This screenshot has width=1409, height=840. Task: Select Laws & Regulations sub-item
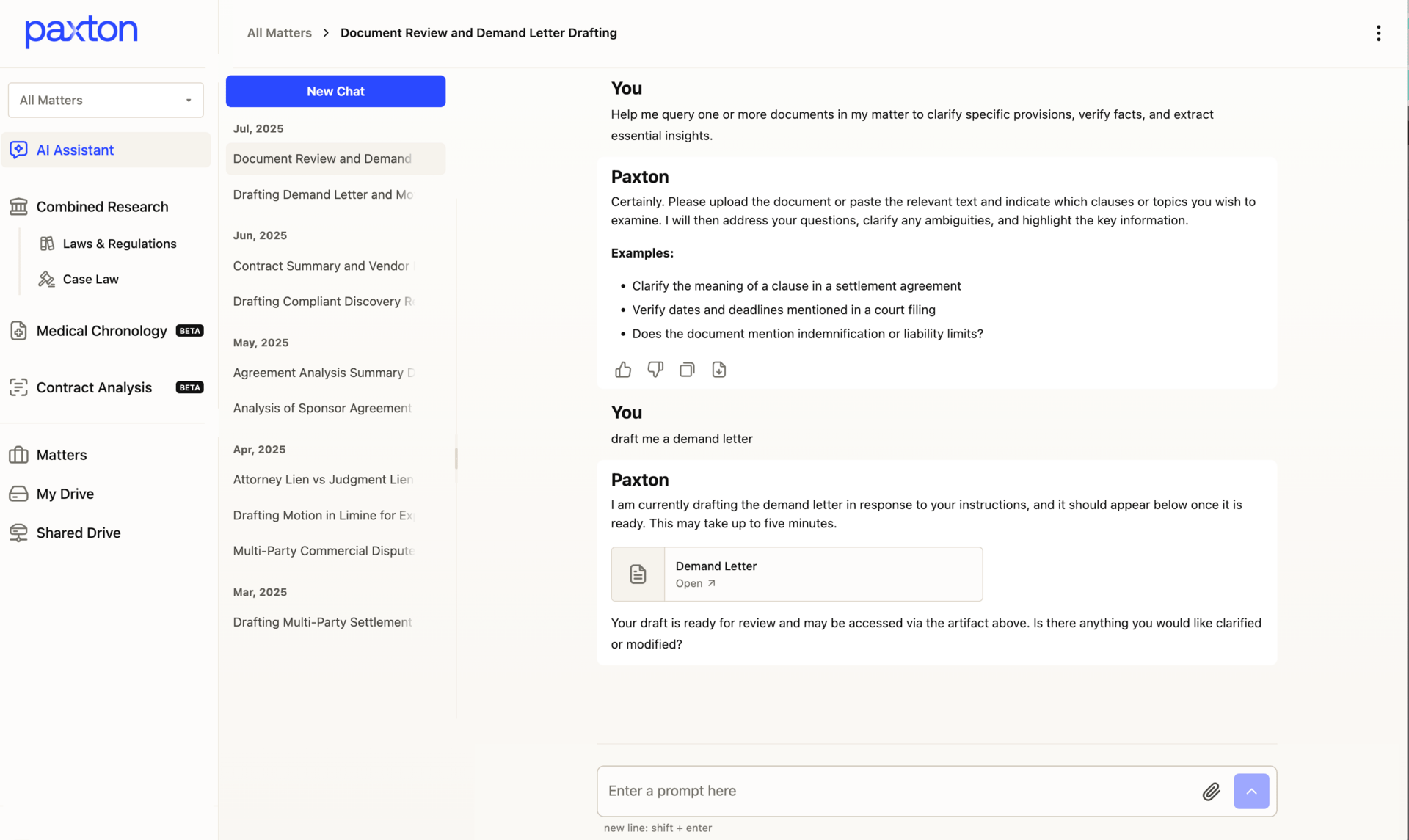pos(120,244)
